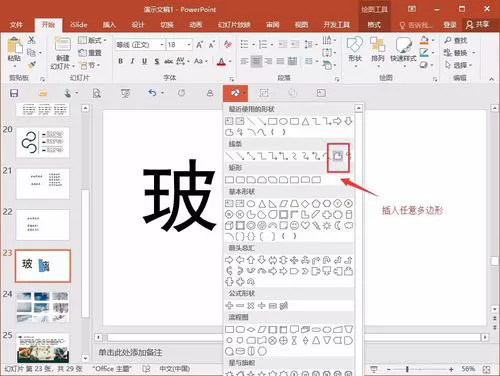Select the Freeform polygon shape in Lines
Screen dimensions: 500x376
tap(338, 156)
